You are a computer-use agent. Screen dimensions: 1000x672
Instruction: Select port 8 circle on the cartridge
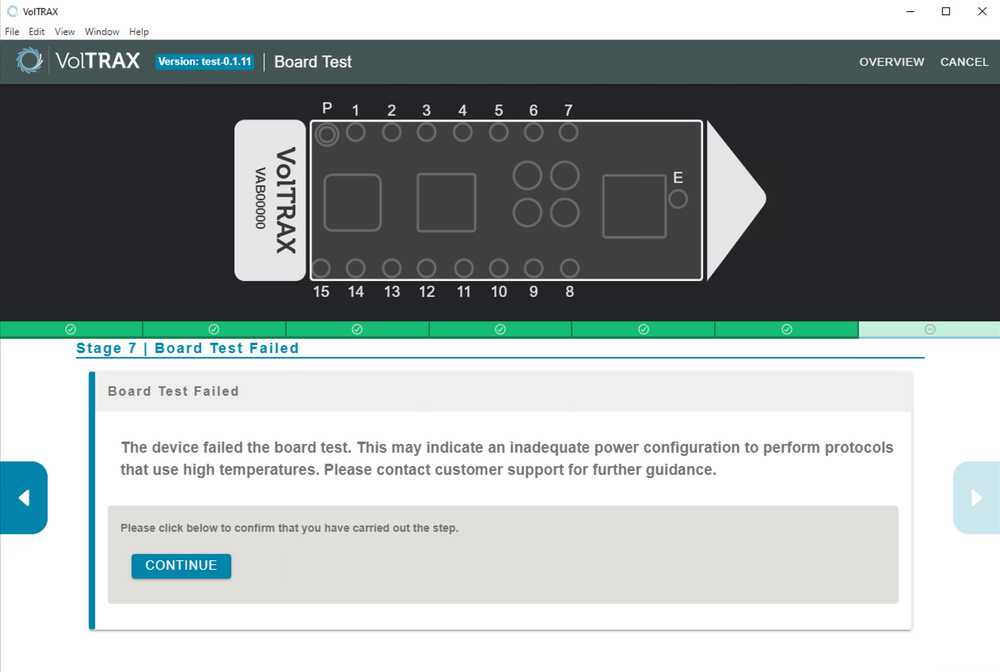(570, 268)
